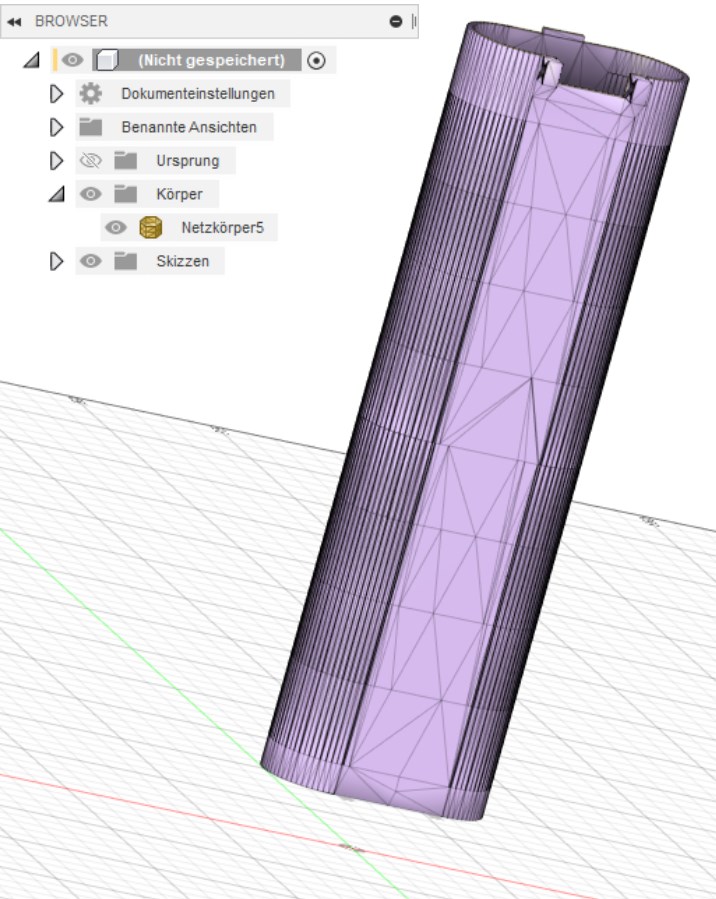Toggle visibility of (Nicht gespeichert) component
This screenshot has width=716, height=899.
pyautogui.click(x=72, y=60)
